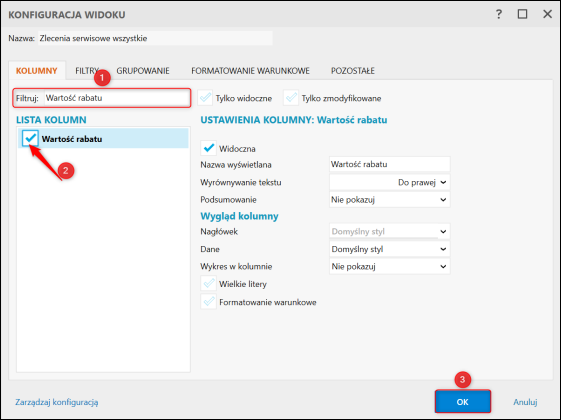The height and width of the screenshot is (420, 561).
Task: Toggle the Wielkie litery checkbox
Action: point(208,284)
